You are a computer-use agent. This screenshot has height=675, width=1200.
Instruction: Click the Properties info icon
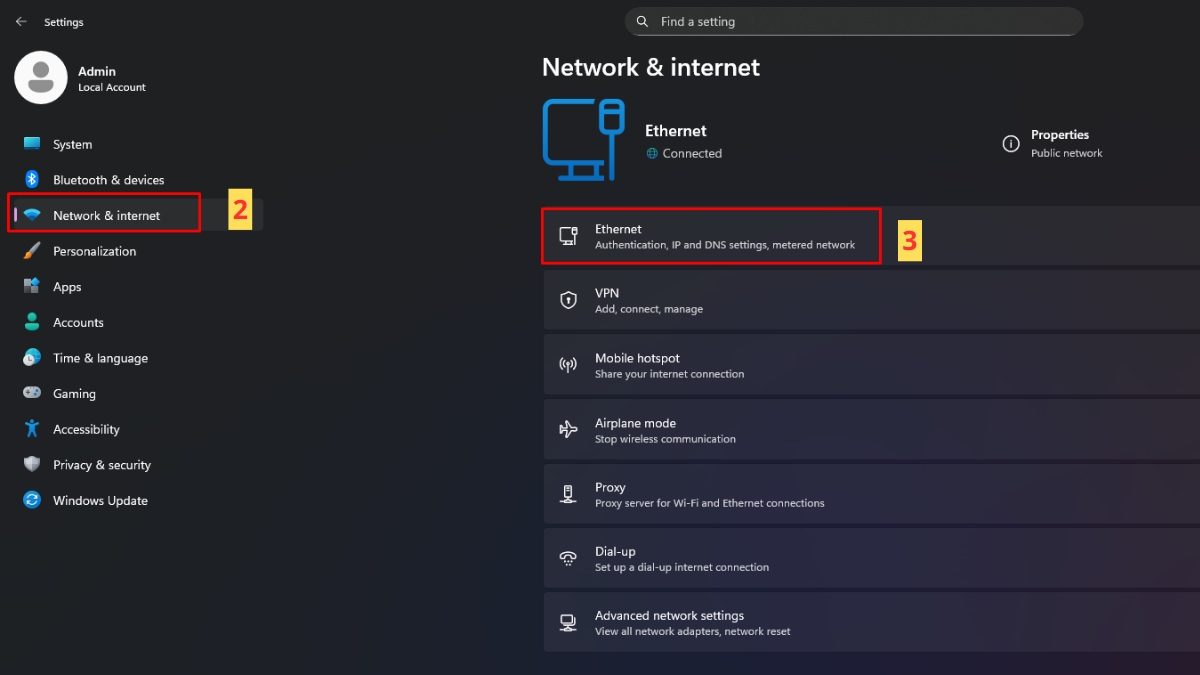point(1010,144)
